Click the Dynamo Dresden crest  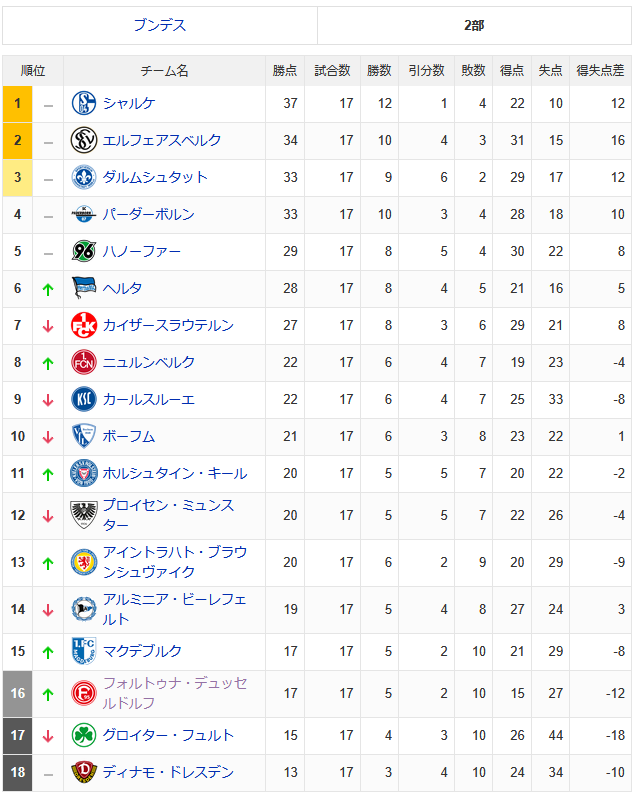83,772
